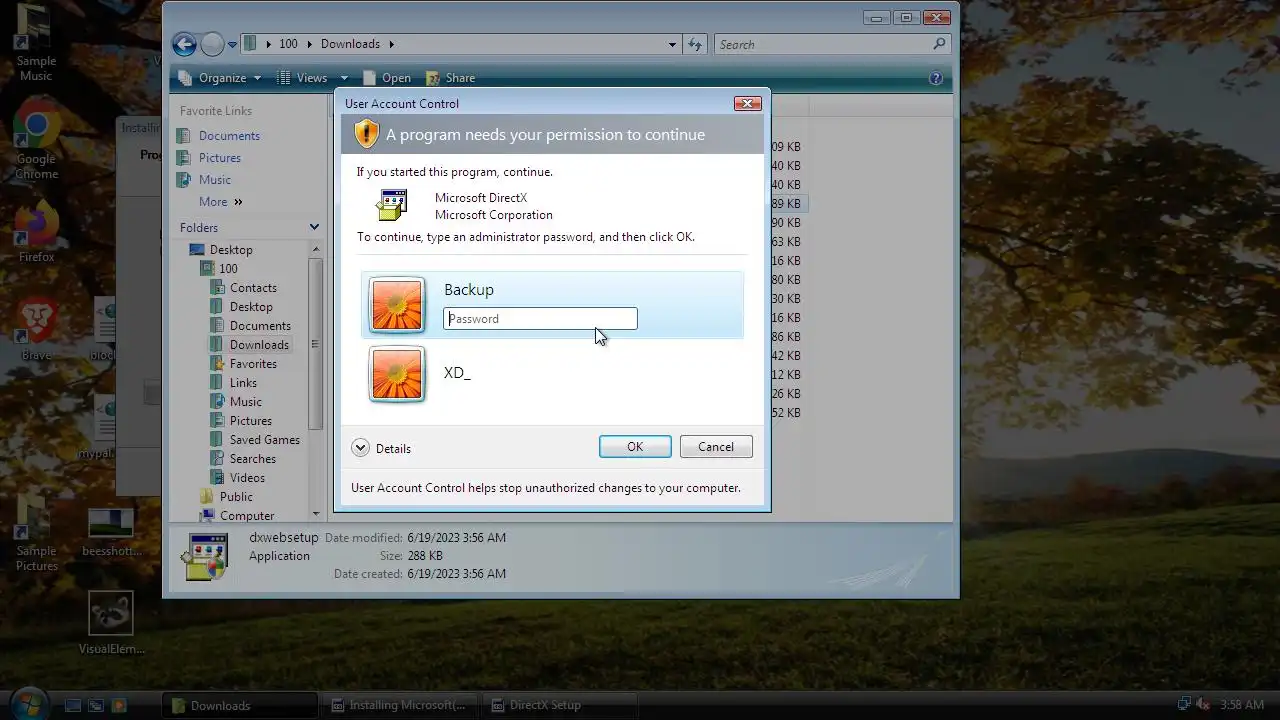Open Explorer help question mark icon
Image resolution: width=1280 pixels, height=720 pixels.
(x=936, y=78)
